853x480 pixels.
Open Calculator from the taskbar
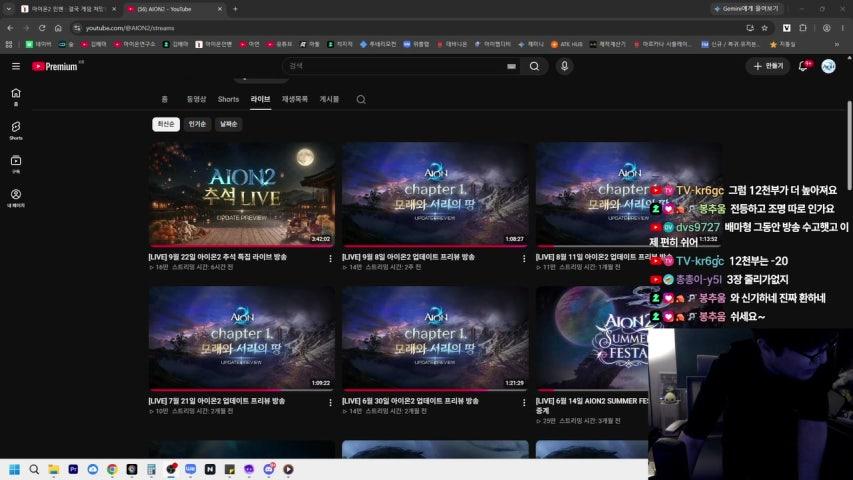coord(151,469)
